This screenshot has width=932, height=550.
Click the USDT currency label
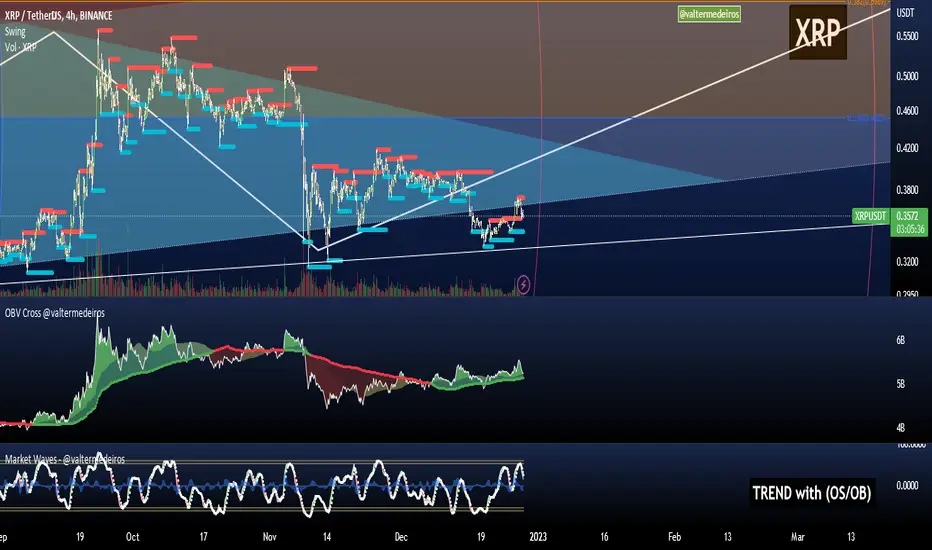tap(905, 13)
